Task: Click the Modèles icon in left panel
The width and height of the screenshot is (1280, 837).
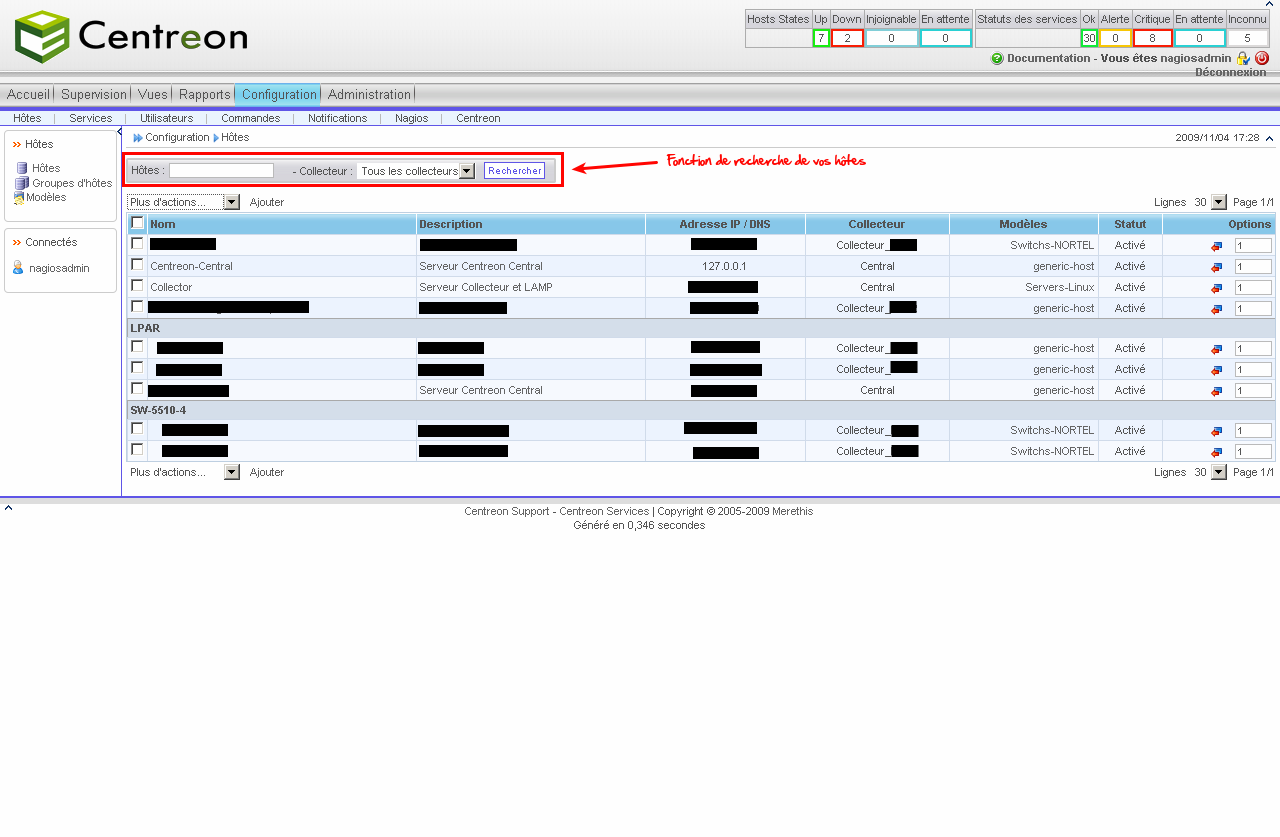Action: [19, 198]
